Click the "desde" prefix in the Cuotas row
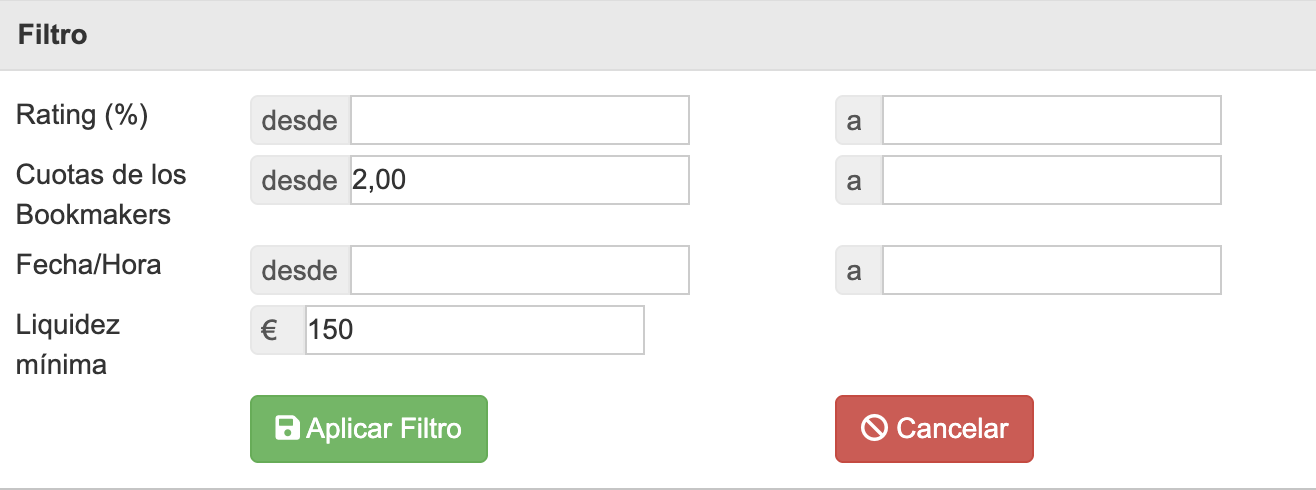This screenshot has height=490, width=1316. click(x=299, y=180)
